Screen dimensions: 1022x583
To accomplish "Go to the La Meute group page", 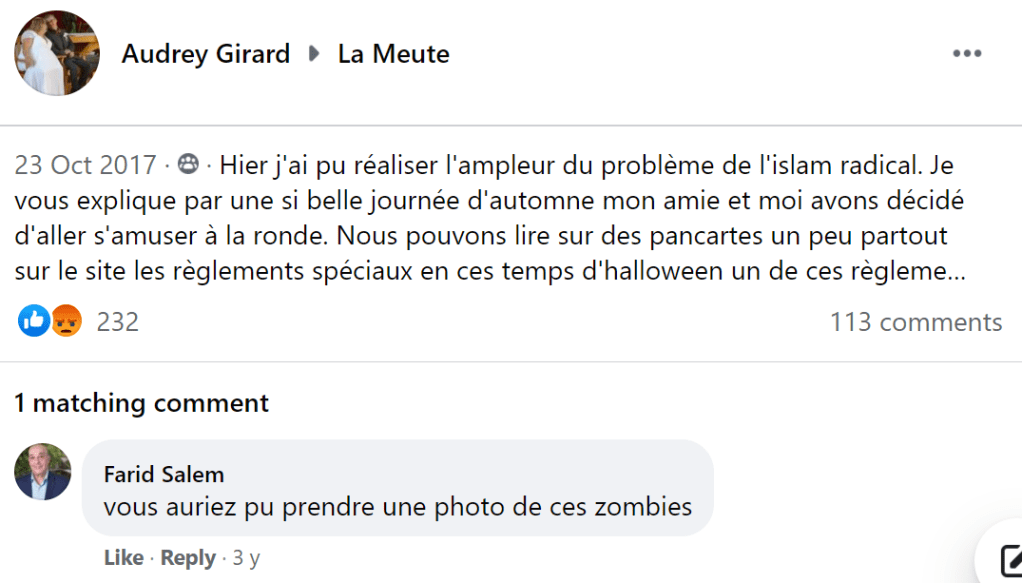I will coord(393,54).
